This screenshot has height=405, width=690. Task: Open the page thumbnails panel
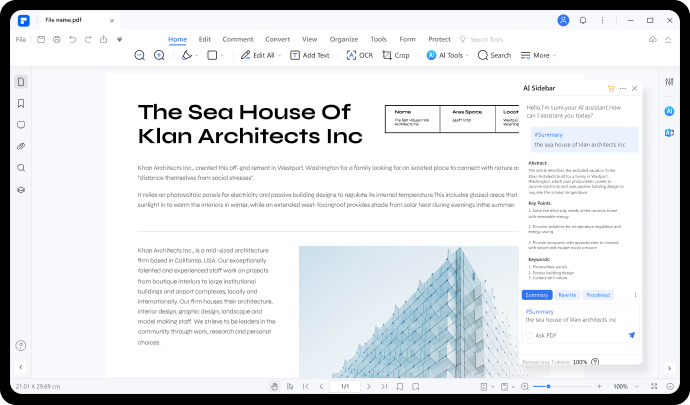click(21, 82)
